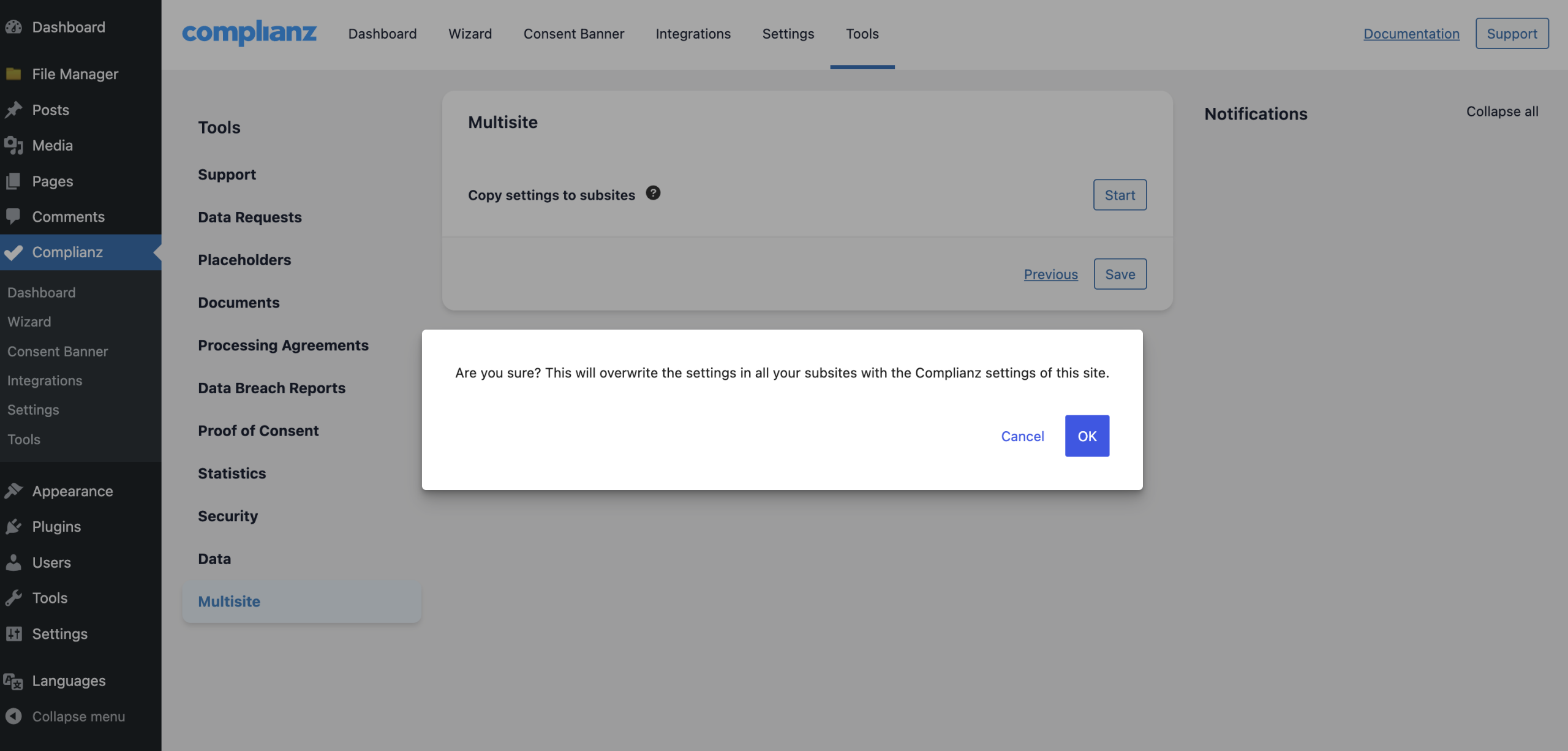Open the Dashboard tab in Complianz header

382,33
